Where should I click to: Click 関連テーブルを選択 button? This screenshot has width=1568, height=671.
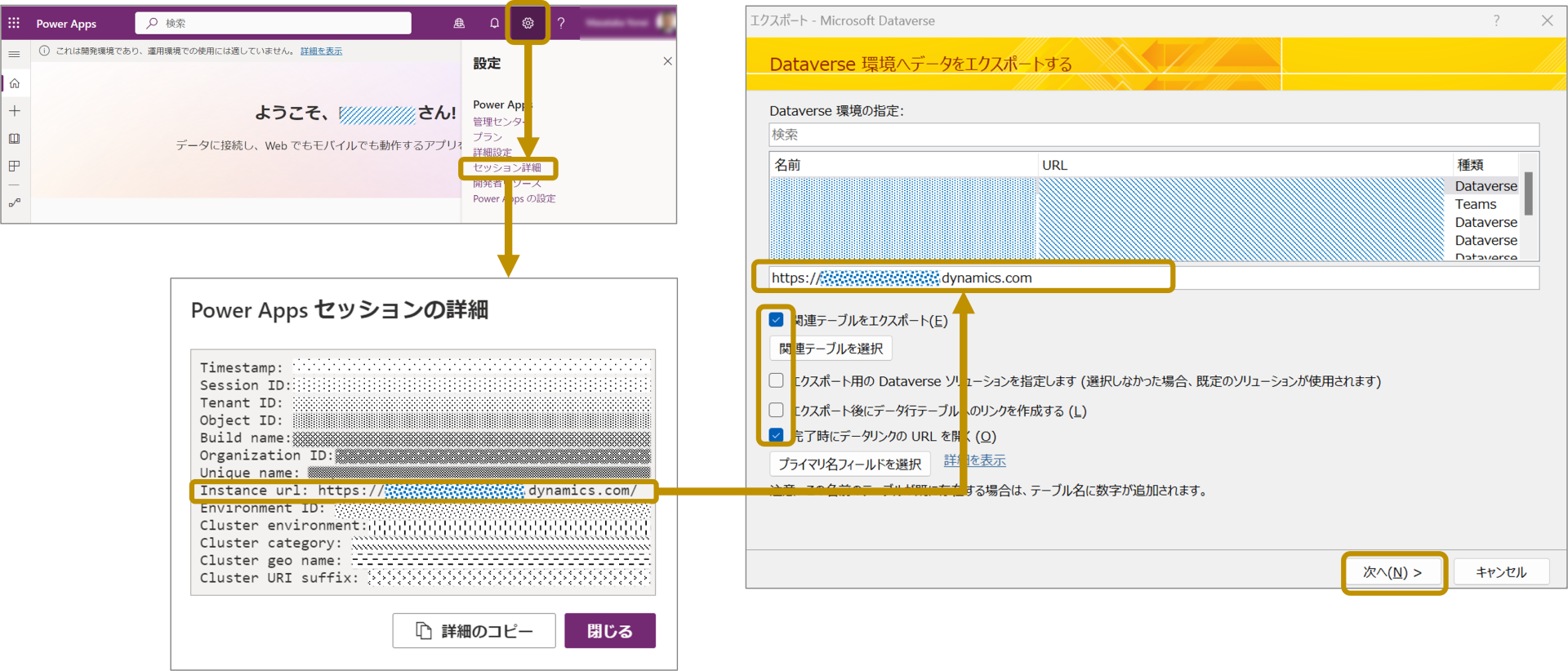pos(831,349)
